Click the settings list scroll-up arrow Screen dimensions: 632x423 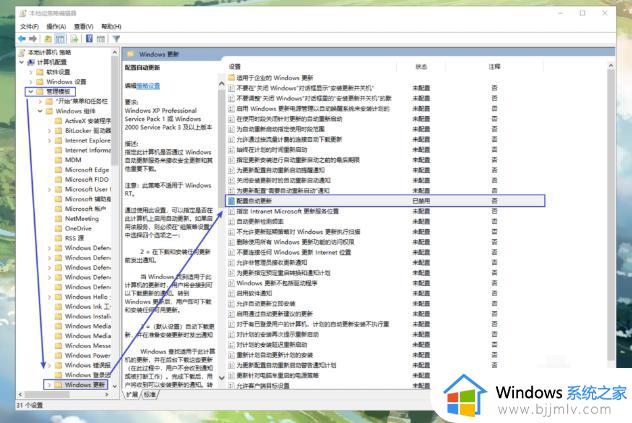(611, 66)
